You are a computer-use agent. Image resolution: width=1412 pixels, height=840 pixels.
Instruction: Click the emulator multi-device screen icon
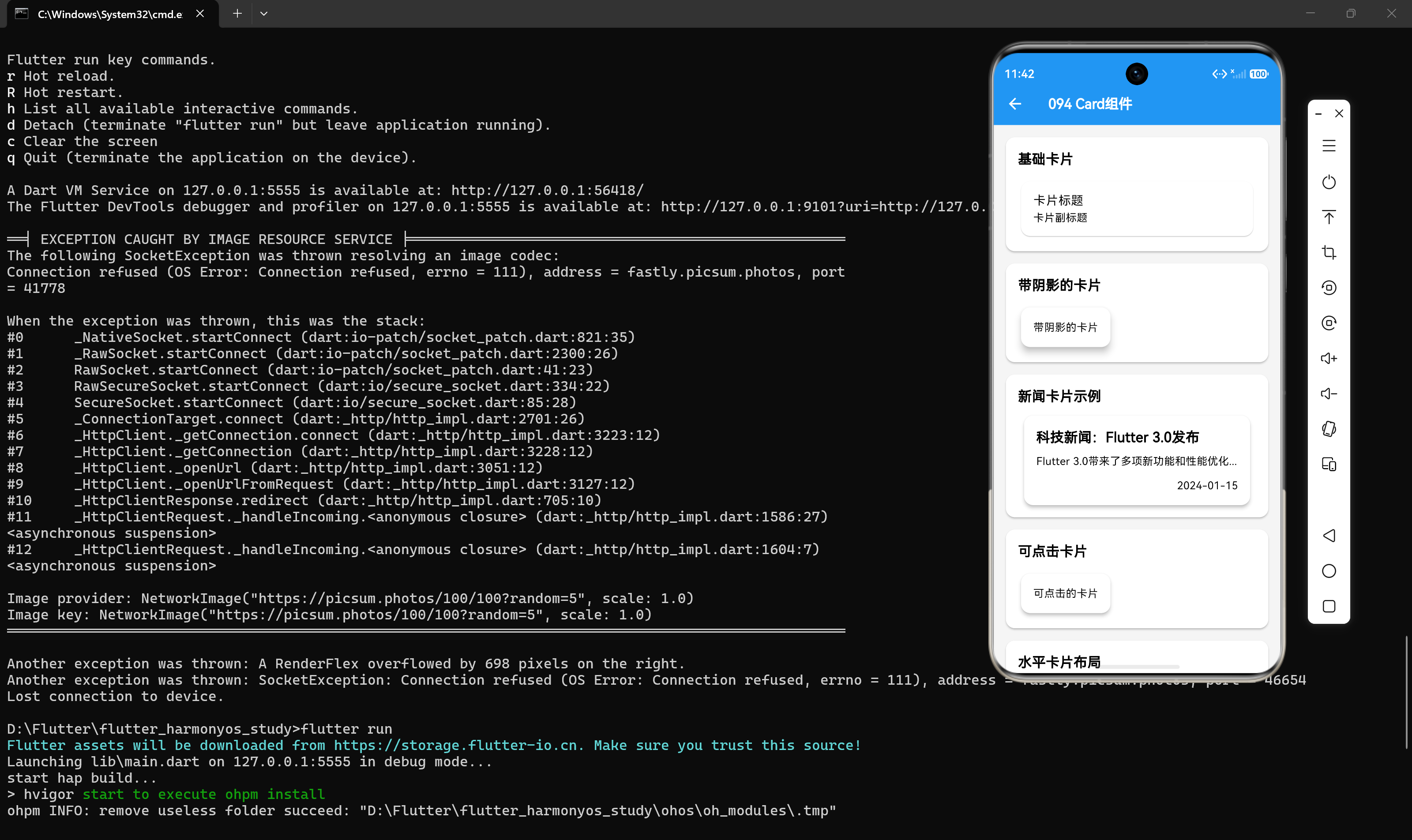pos(1329,464)
